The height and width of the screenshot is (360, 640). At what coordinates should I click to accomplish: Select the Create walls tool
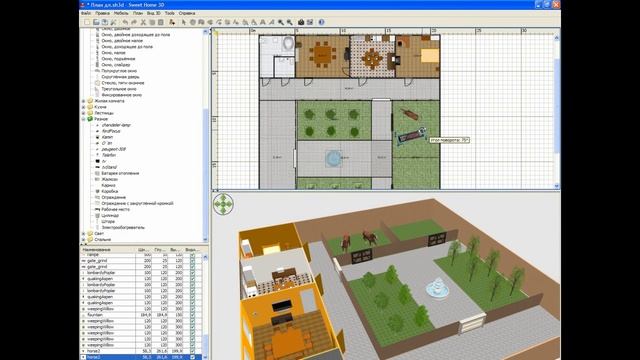[202, 22]
